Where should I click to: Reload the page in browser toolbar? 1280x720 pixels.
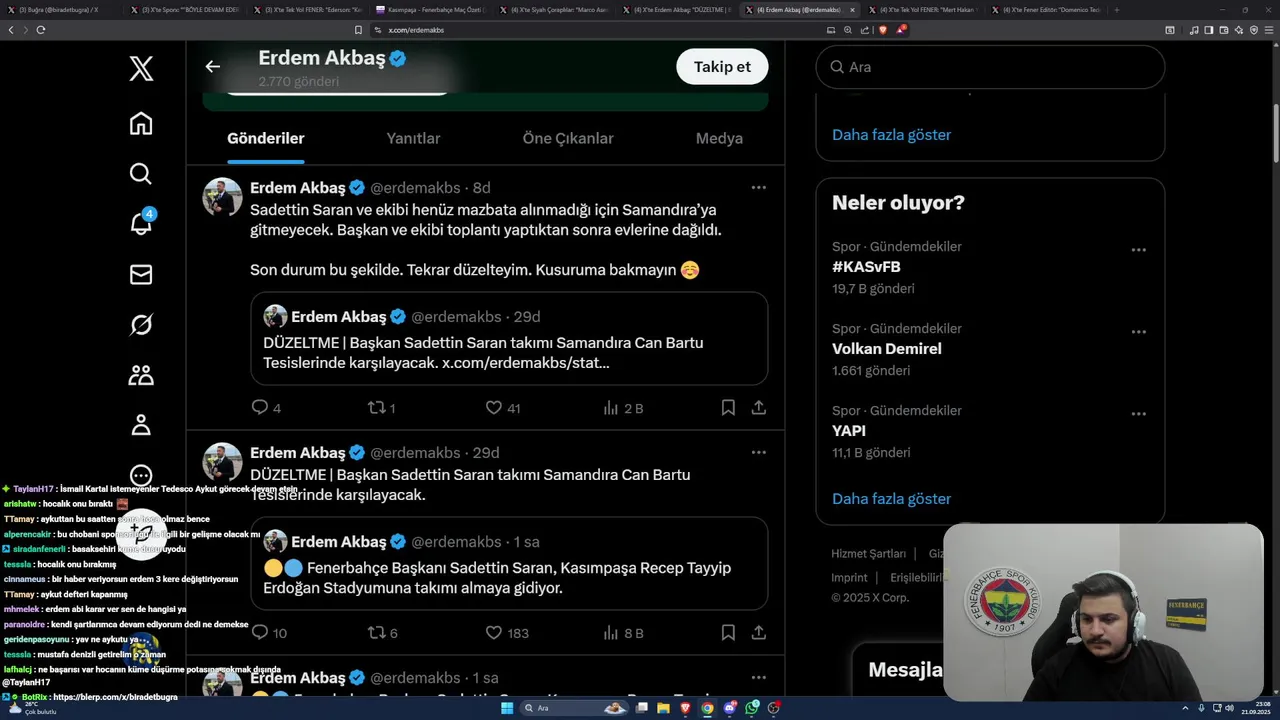41,30
